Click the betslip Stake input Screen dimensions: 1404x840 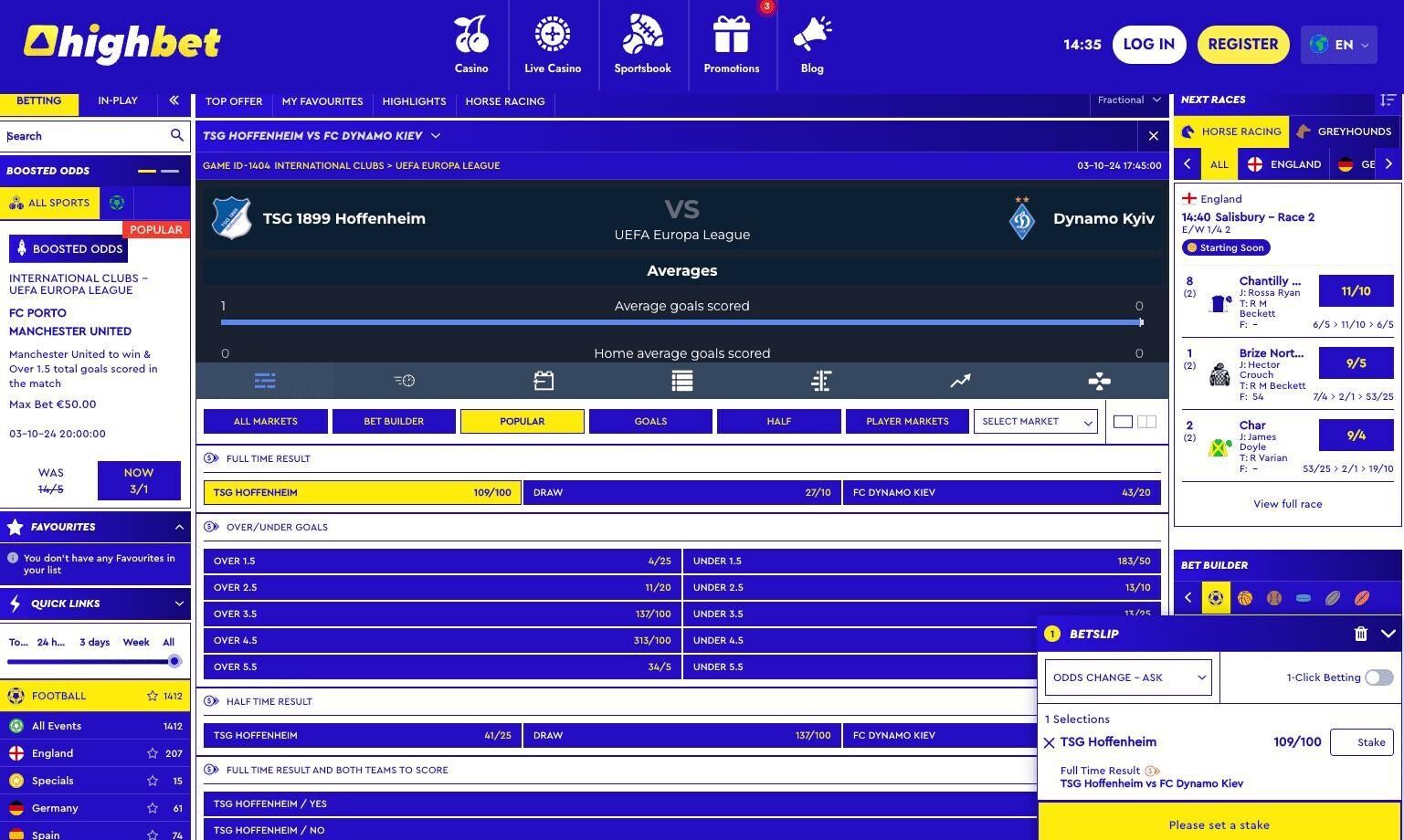[1362, 742]
